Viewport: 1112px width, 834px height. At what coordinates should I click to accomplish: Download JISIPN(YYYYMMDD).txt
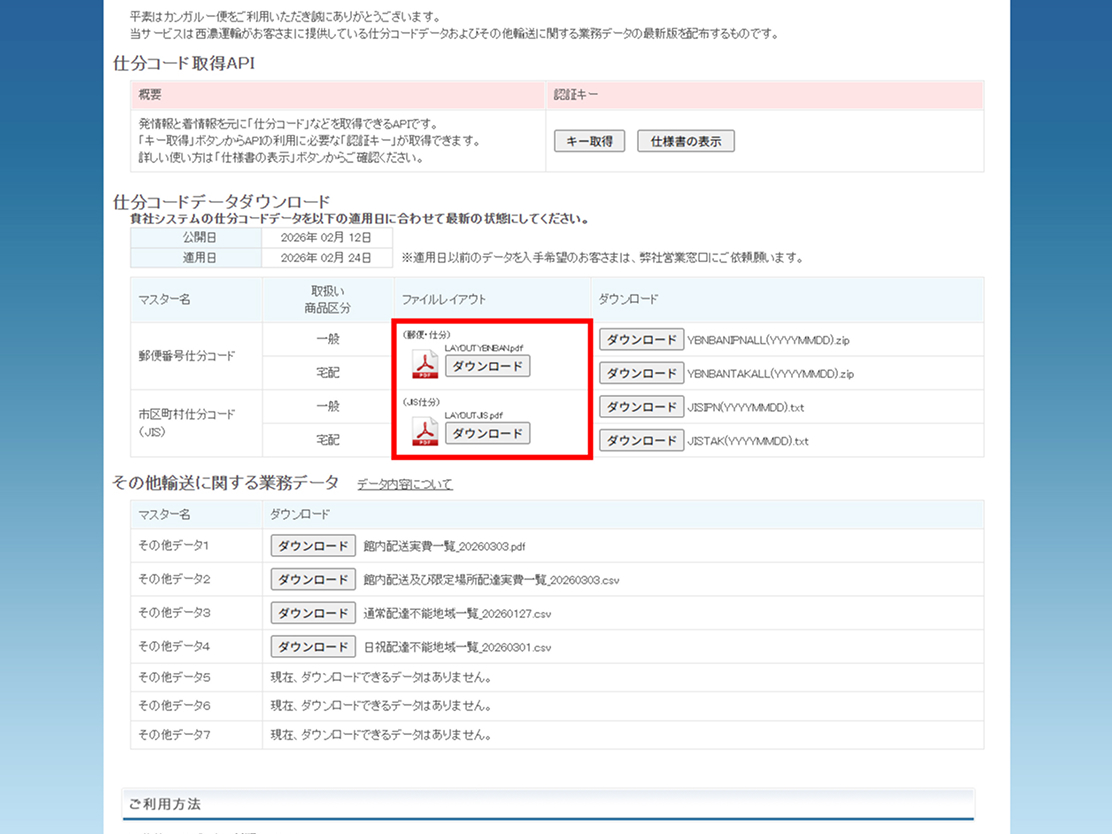[642, 407]
